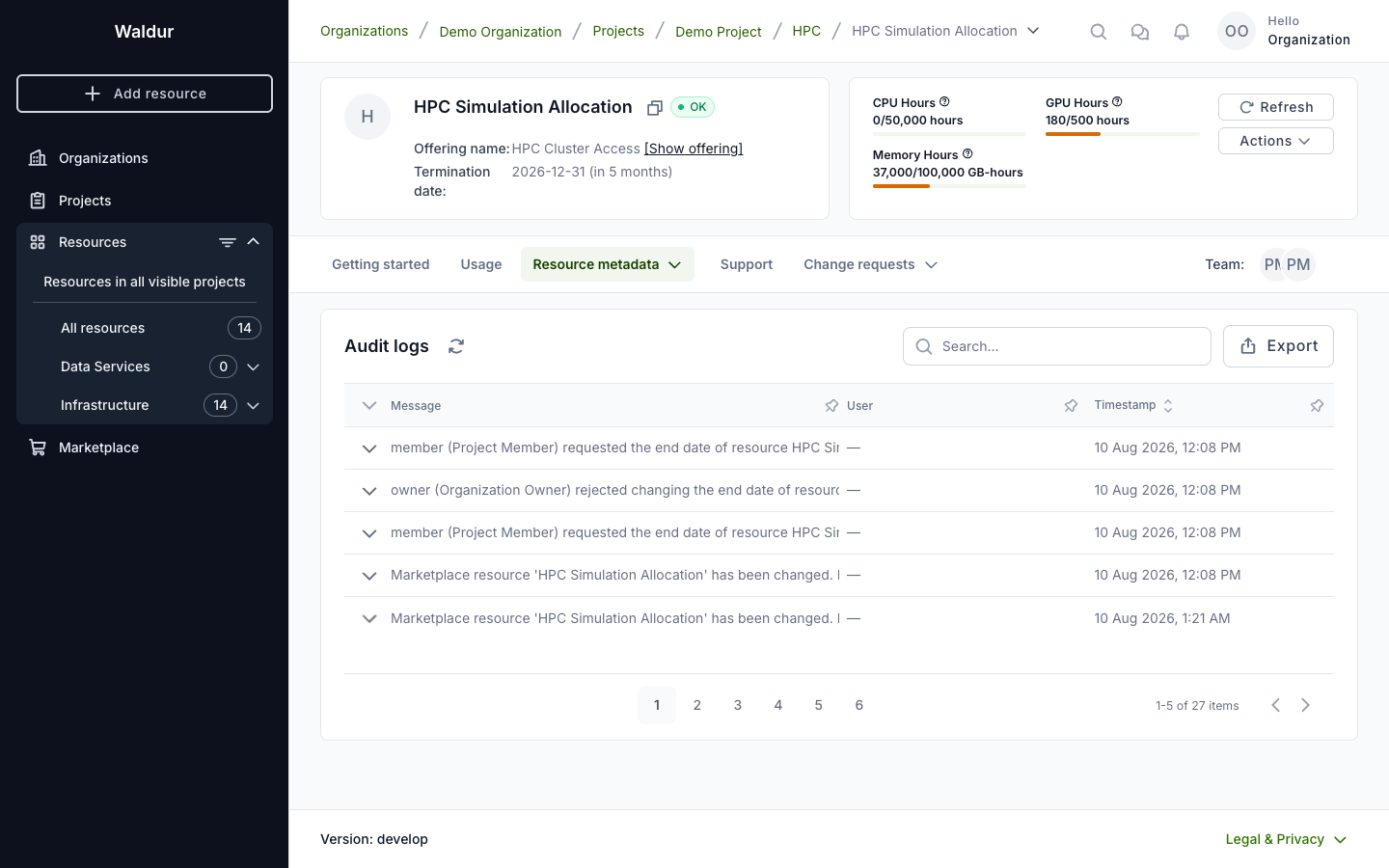Click the Memory Hours usage progress bar
The width and height of the screenshot is (1389, 868).
coord(949,186)
